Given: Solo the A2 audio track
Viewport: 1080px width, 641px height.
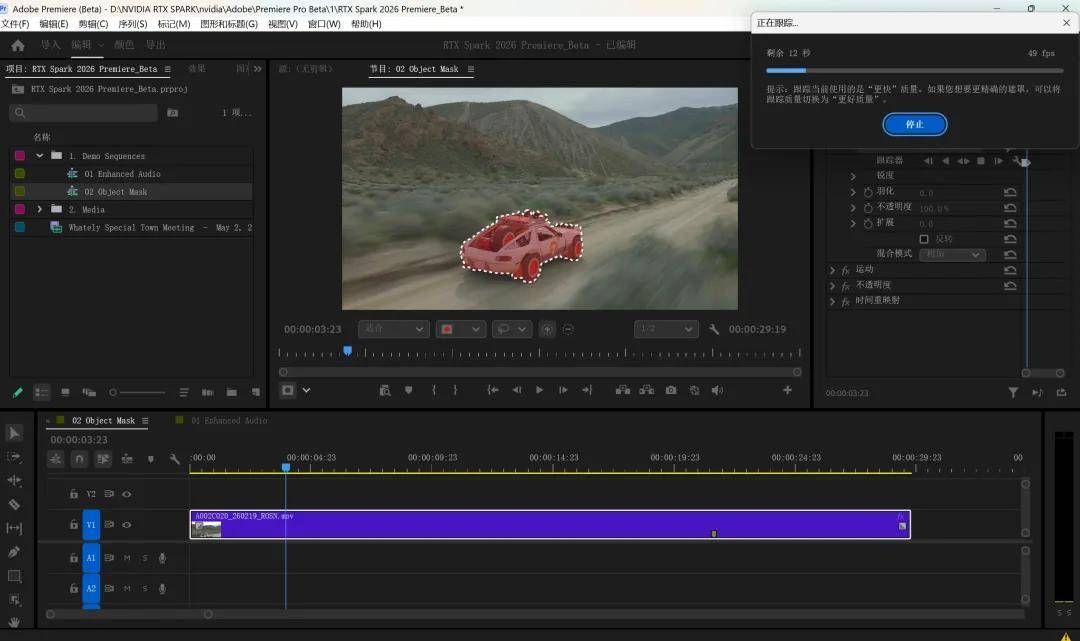Looking at the screenshot, I should point(145,589).
